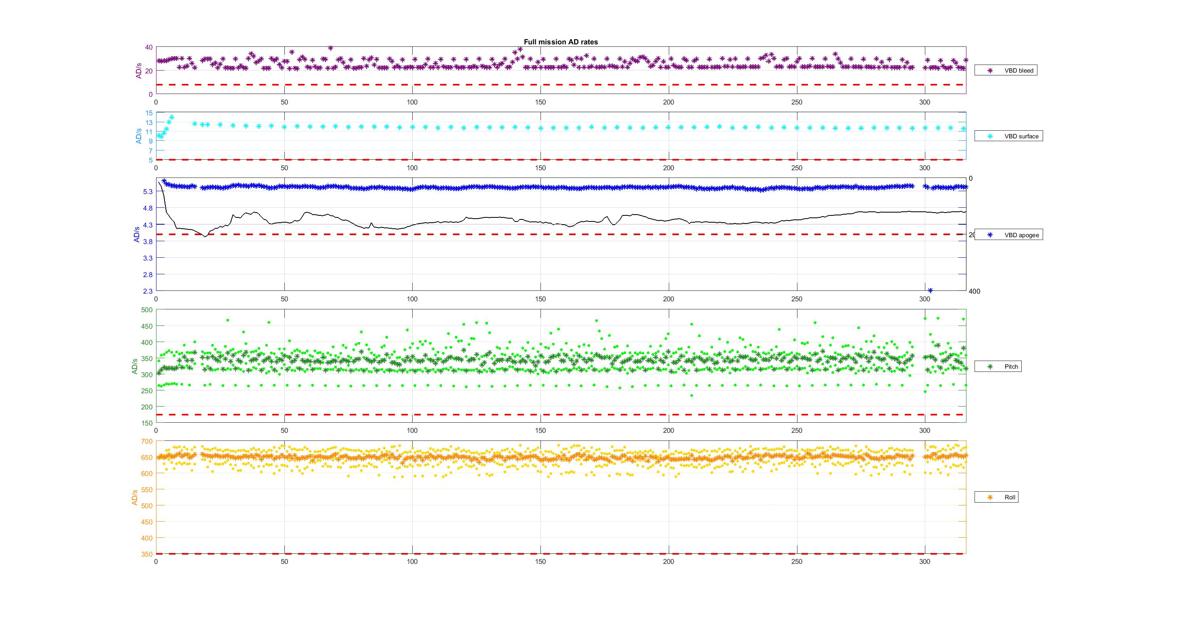This screenshot has width=1200, height=622.
Task: Click the dark blue AD/s axis label
Action: point(135,235)
